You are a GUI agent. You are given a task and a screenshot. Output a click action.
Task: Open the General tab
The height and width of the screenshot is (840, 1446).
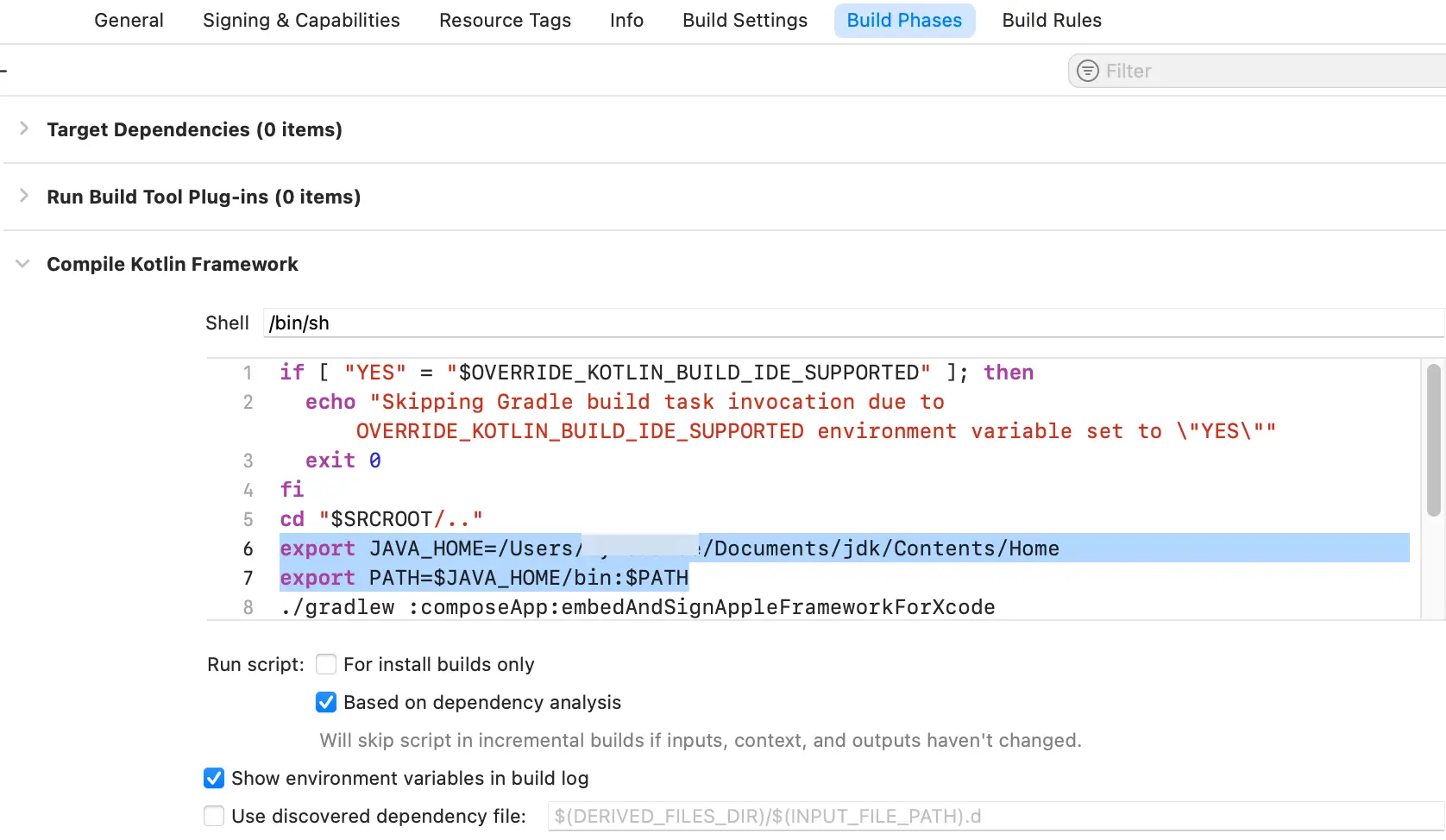pyautogui.click(x=129, y=20)
